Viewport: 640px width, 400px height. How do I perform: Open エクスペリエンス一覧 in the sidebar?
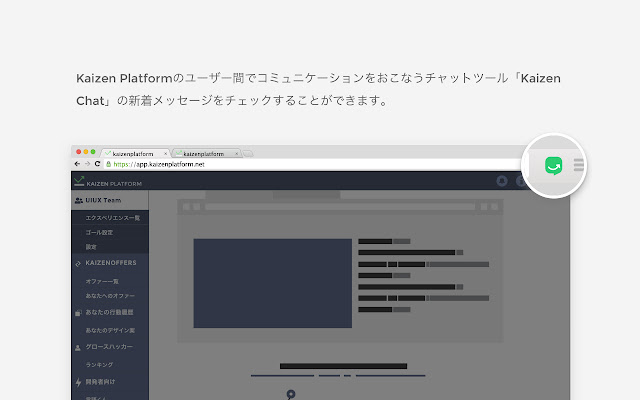(x=113, y=218)
